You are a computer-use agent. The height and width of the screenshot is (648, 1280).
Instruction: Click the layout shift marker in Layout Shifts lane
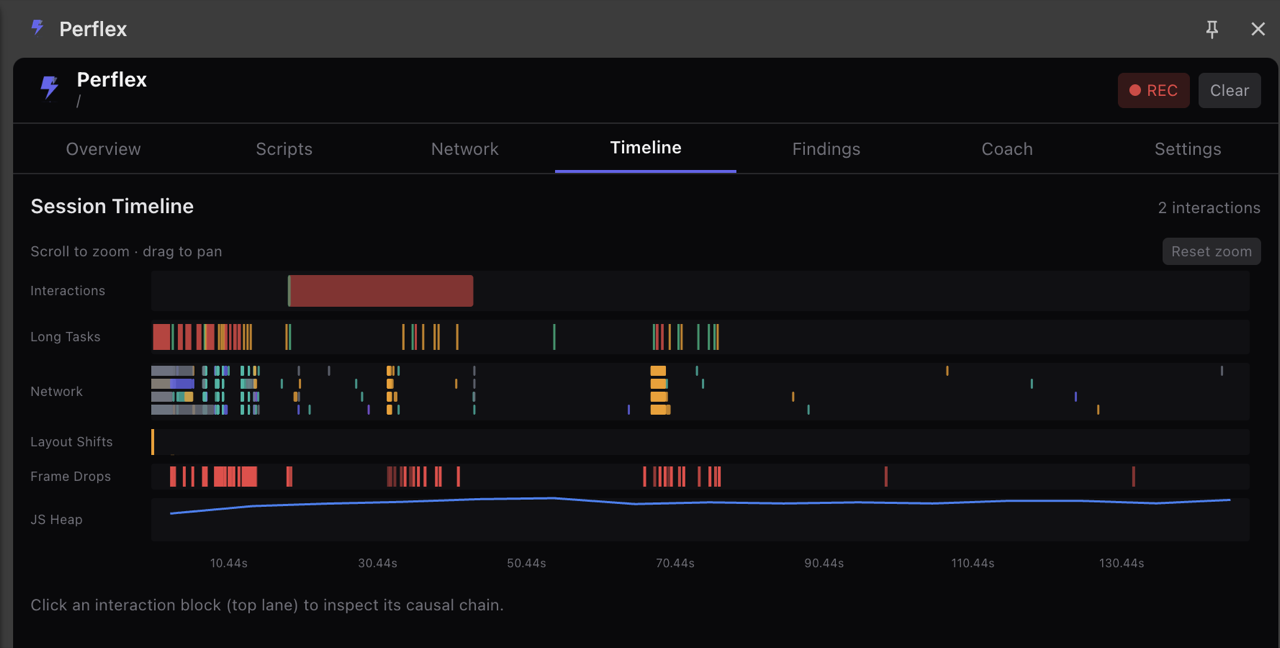[x=152, y=441]
